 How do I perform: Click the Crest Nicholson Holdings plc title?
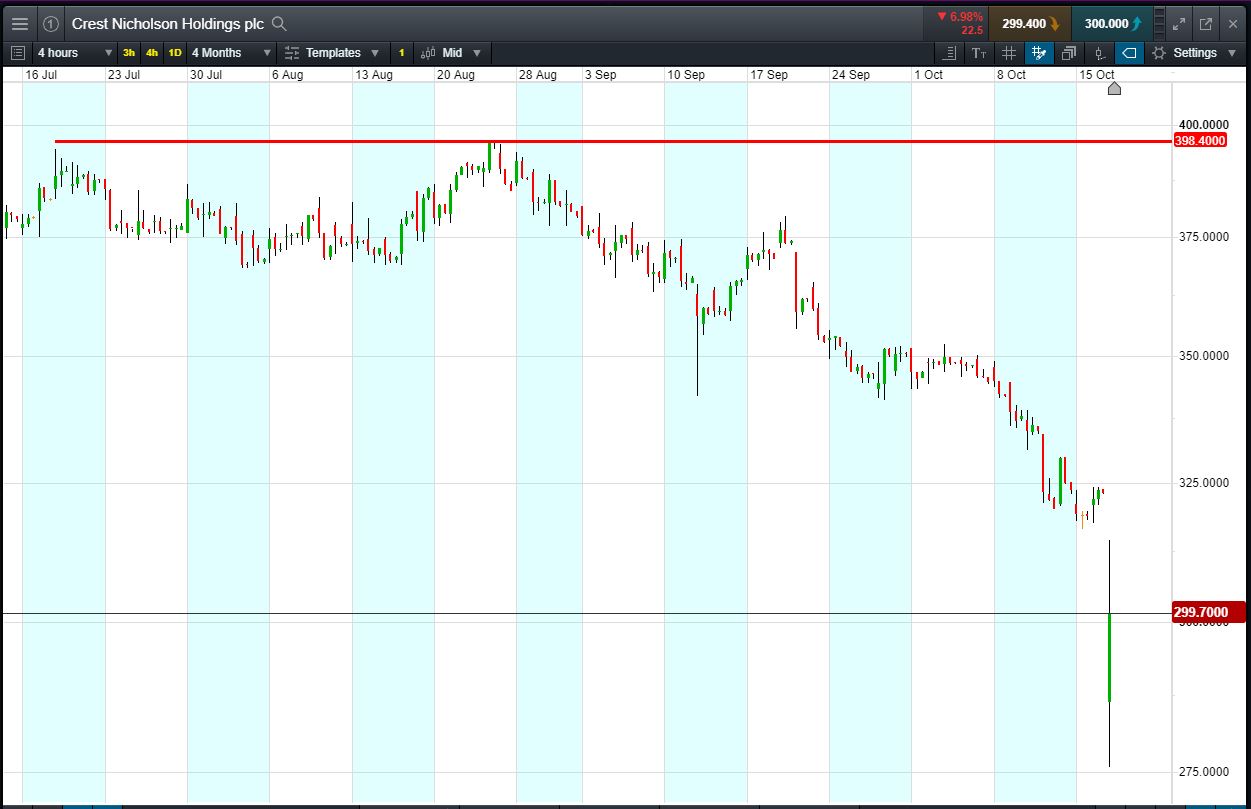pos(168,24)
